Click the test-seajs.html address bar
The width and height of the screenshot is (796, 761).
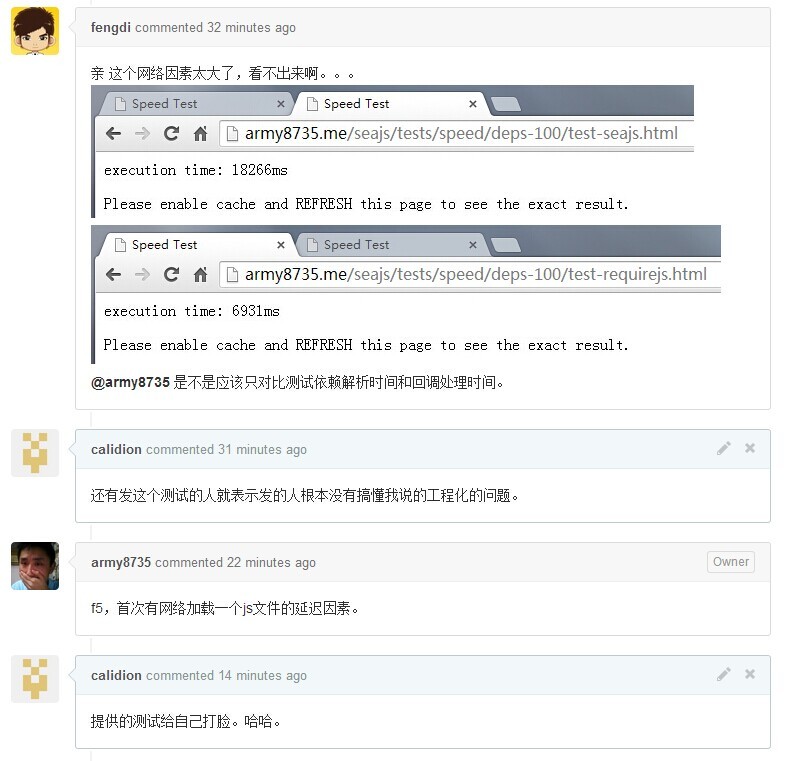coord(457,134)
